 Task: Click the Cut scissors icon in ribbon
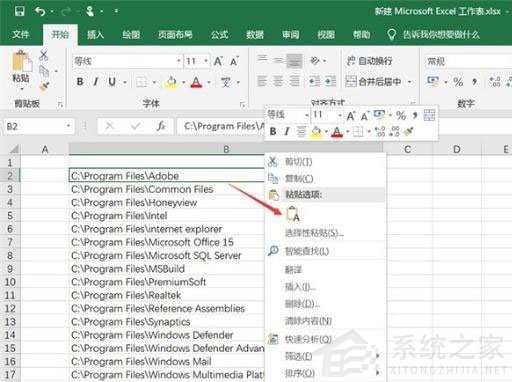(x=44, y=56)
